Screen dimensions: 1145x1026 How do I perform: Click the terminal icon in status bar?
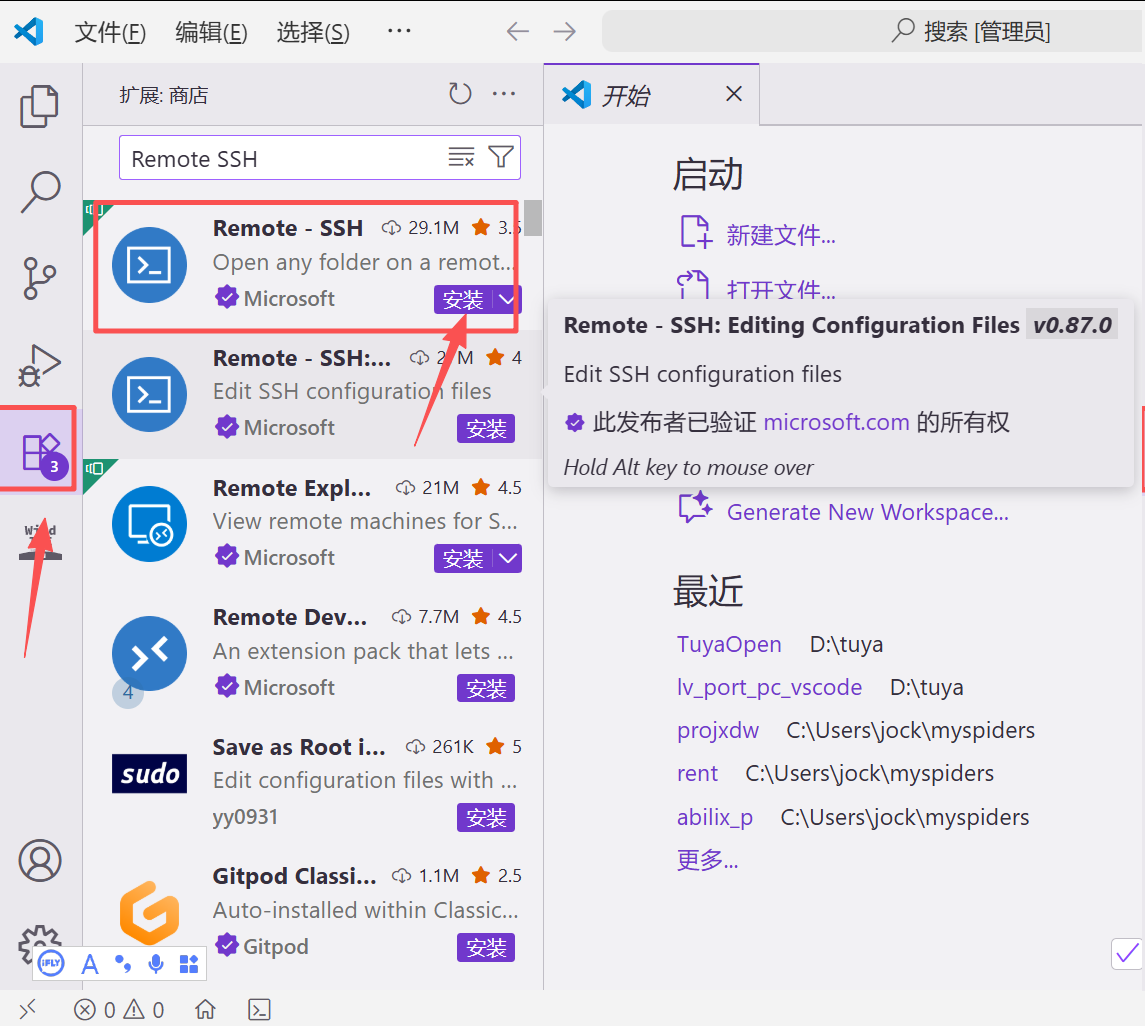pyautogui.click(x=259, y=1009)
